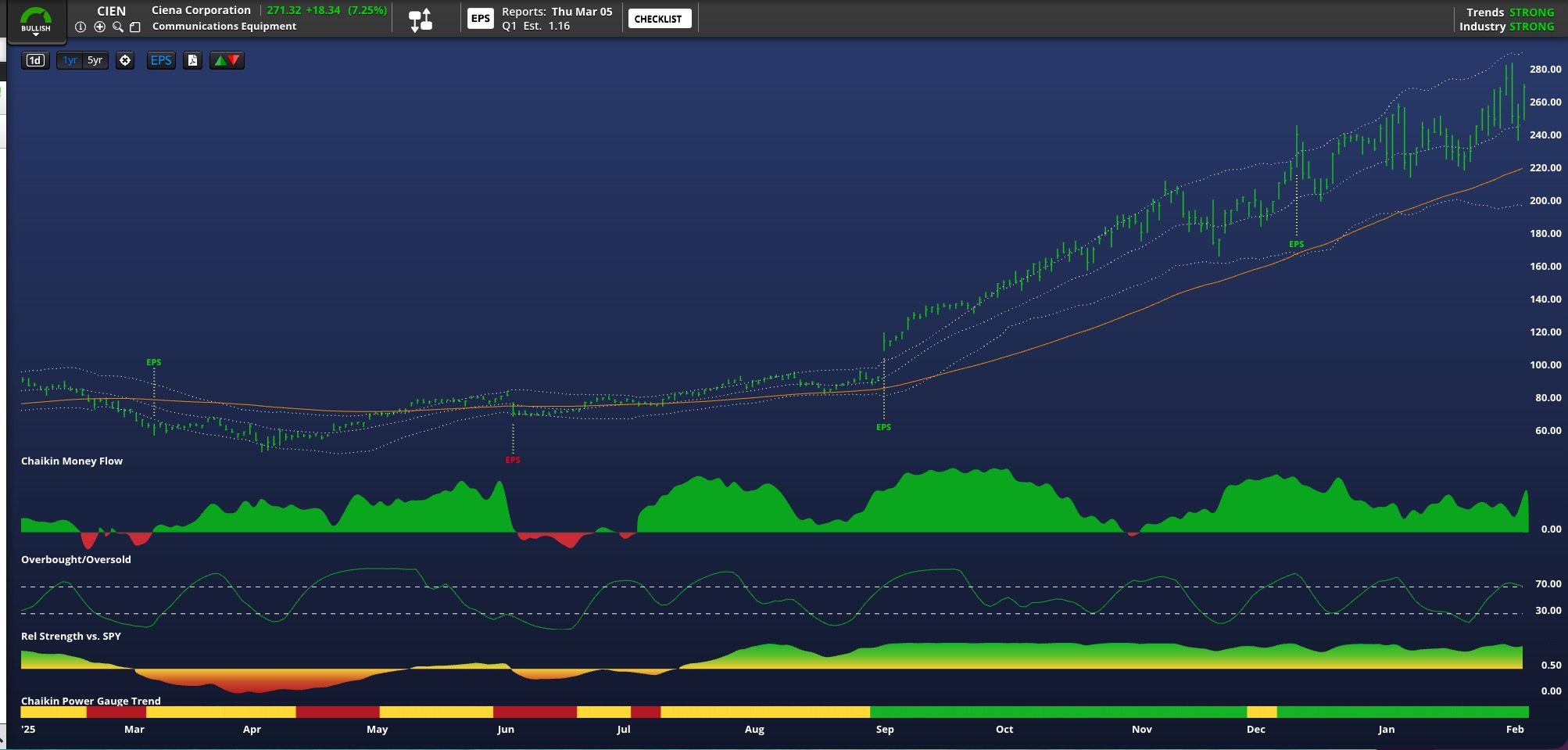
Task: Switch to the 5yr chart range
Action: tap(95, 60)
